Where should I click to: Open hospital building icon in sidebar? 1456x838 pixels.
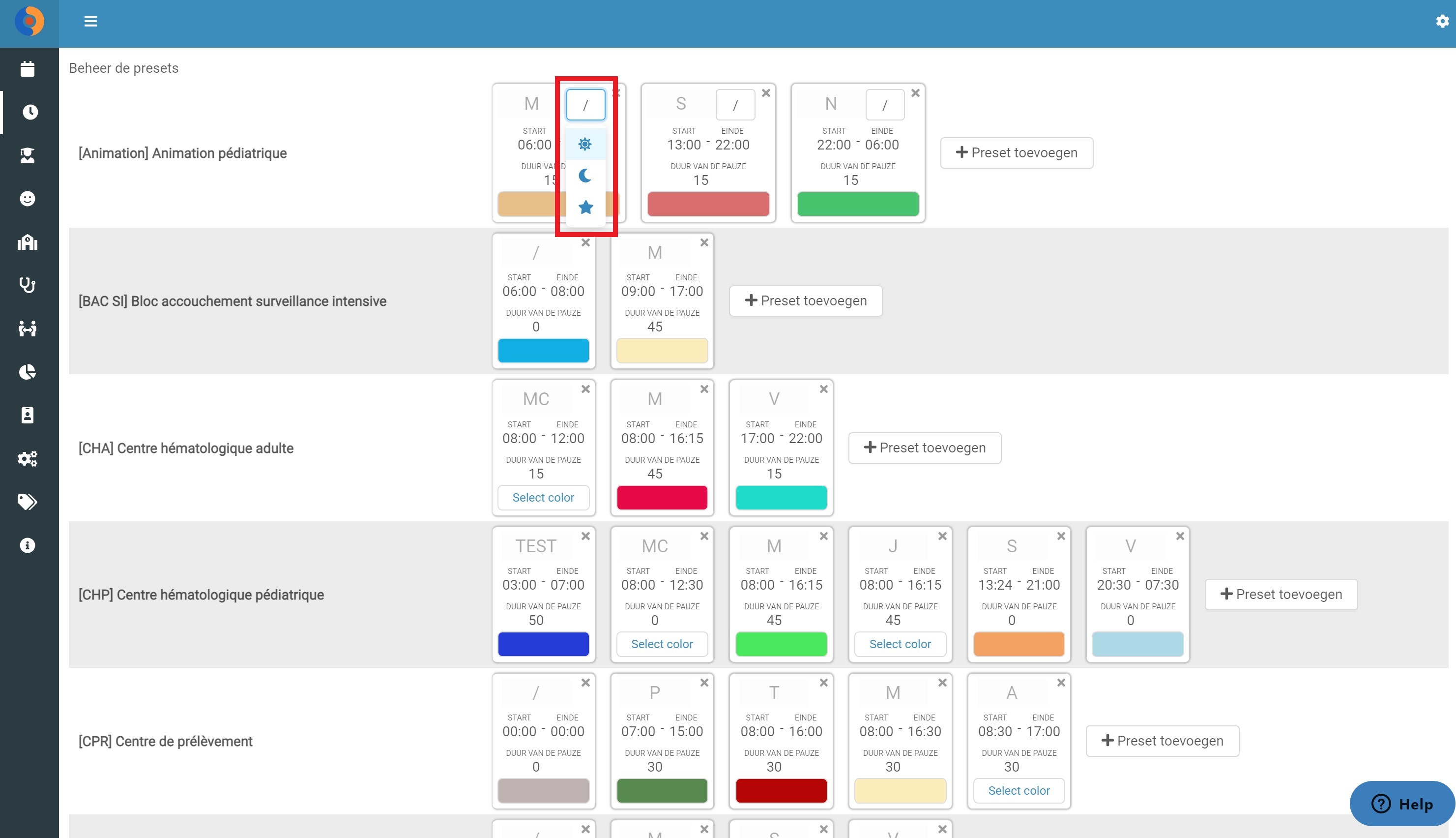[x=28, y=242]
